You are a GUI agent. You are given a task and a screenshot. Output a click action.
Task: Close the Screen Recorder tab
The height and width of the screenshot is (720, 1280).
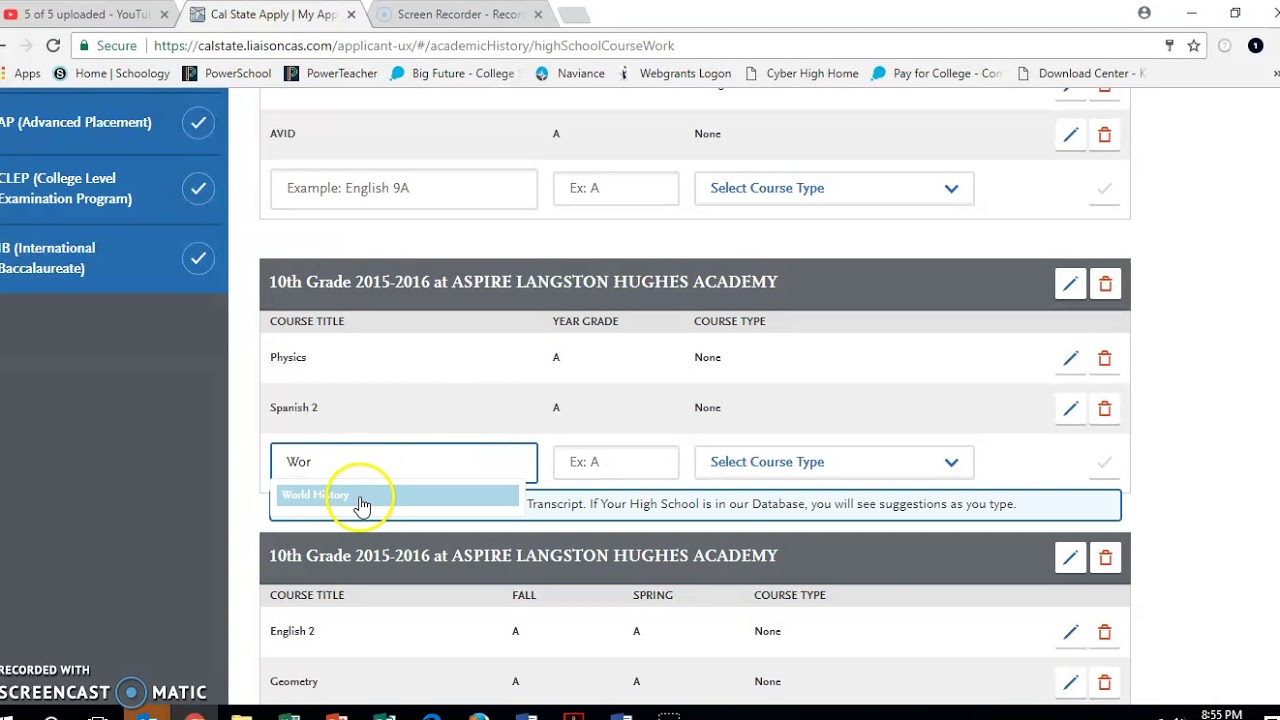pos(538,15)
